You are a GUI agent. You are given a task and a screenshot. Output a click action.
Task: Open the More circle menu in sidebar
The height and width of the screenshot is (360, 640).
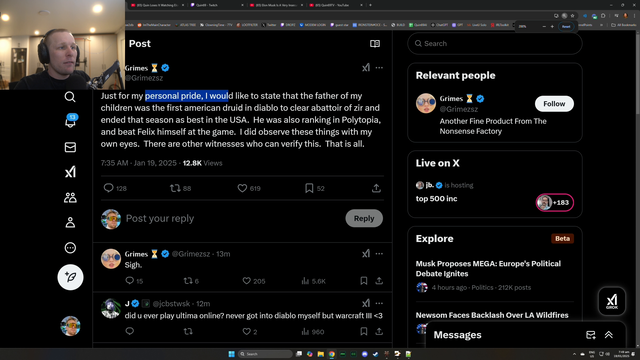(70, 248)
